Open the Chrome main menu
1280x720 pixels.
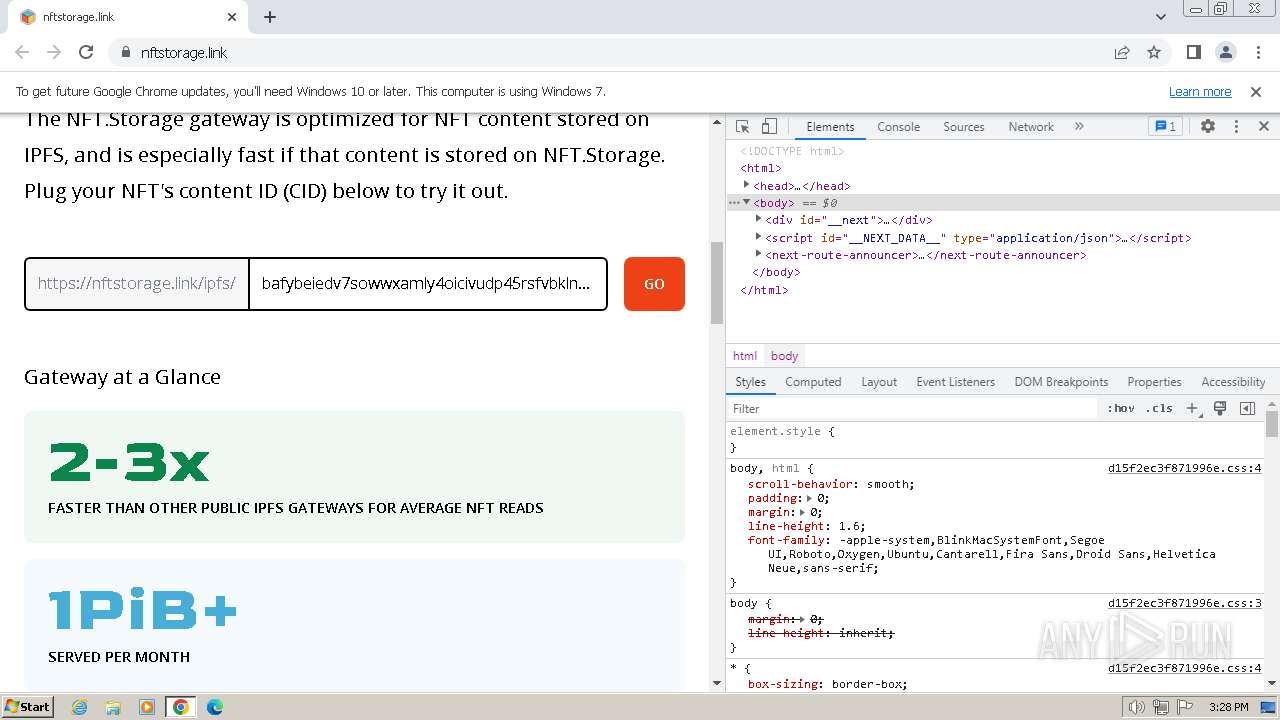[x=1257, y=52]
